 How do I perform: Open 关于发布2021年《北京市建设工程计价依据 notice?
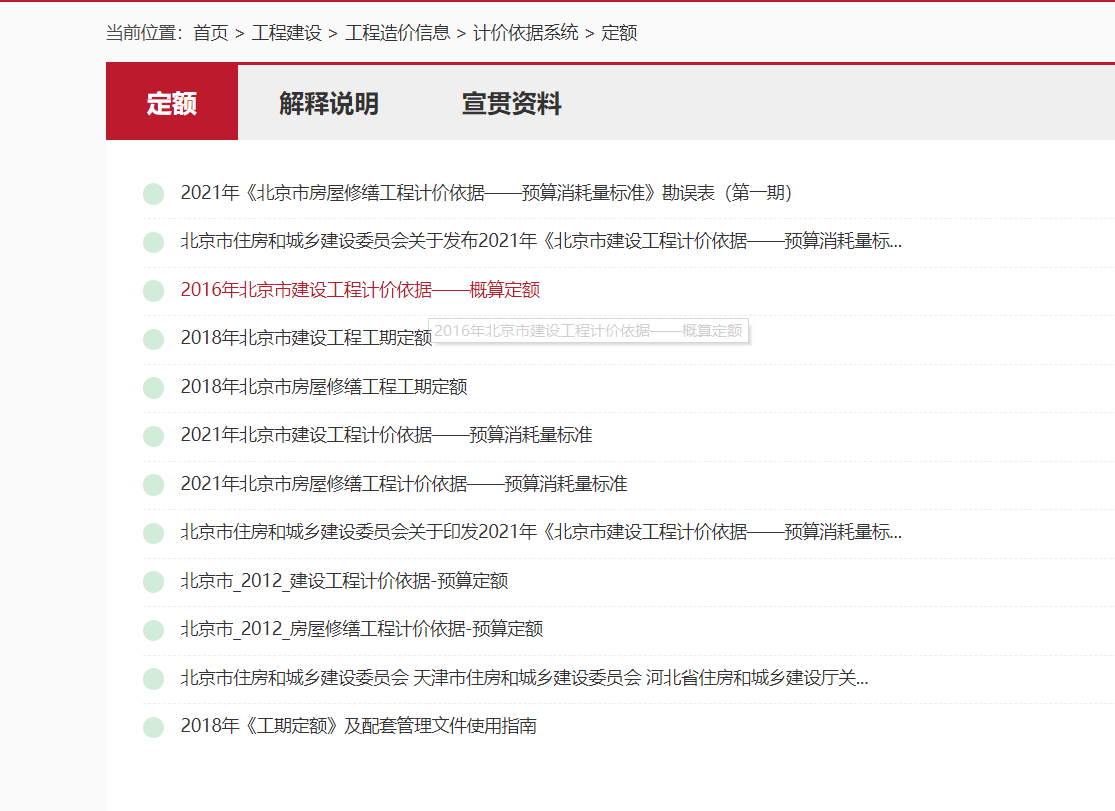[x=541, y=241]
